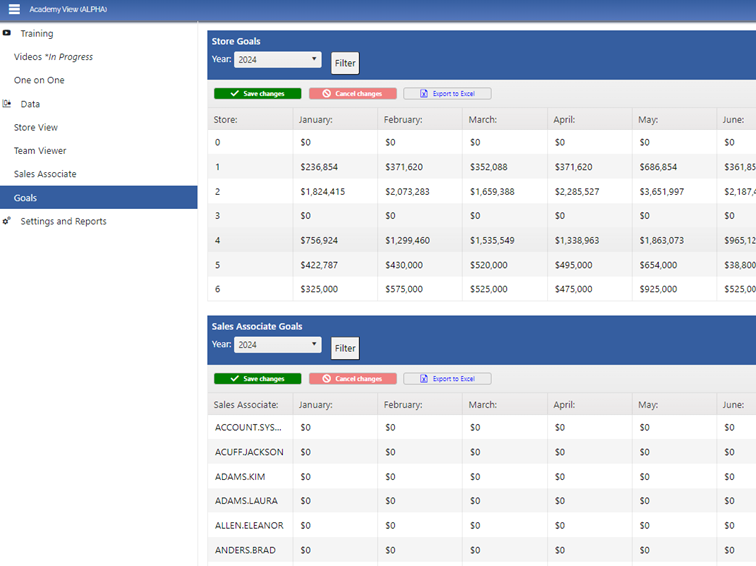
Task: Save changes in Sales Associate Goals grid
Action: [257, 378]
